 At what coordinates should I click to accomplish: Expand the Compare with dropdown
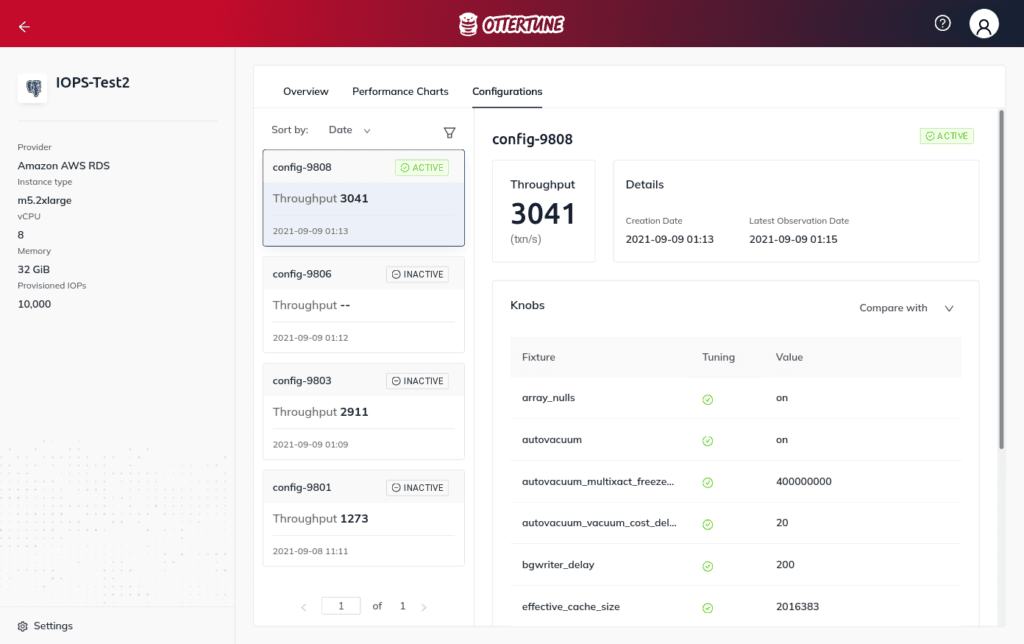pos(906,308)
